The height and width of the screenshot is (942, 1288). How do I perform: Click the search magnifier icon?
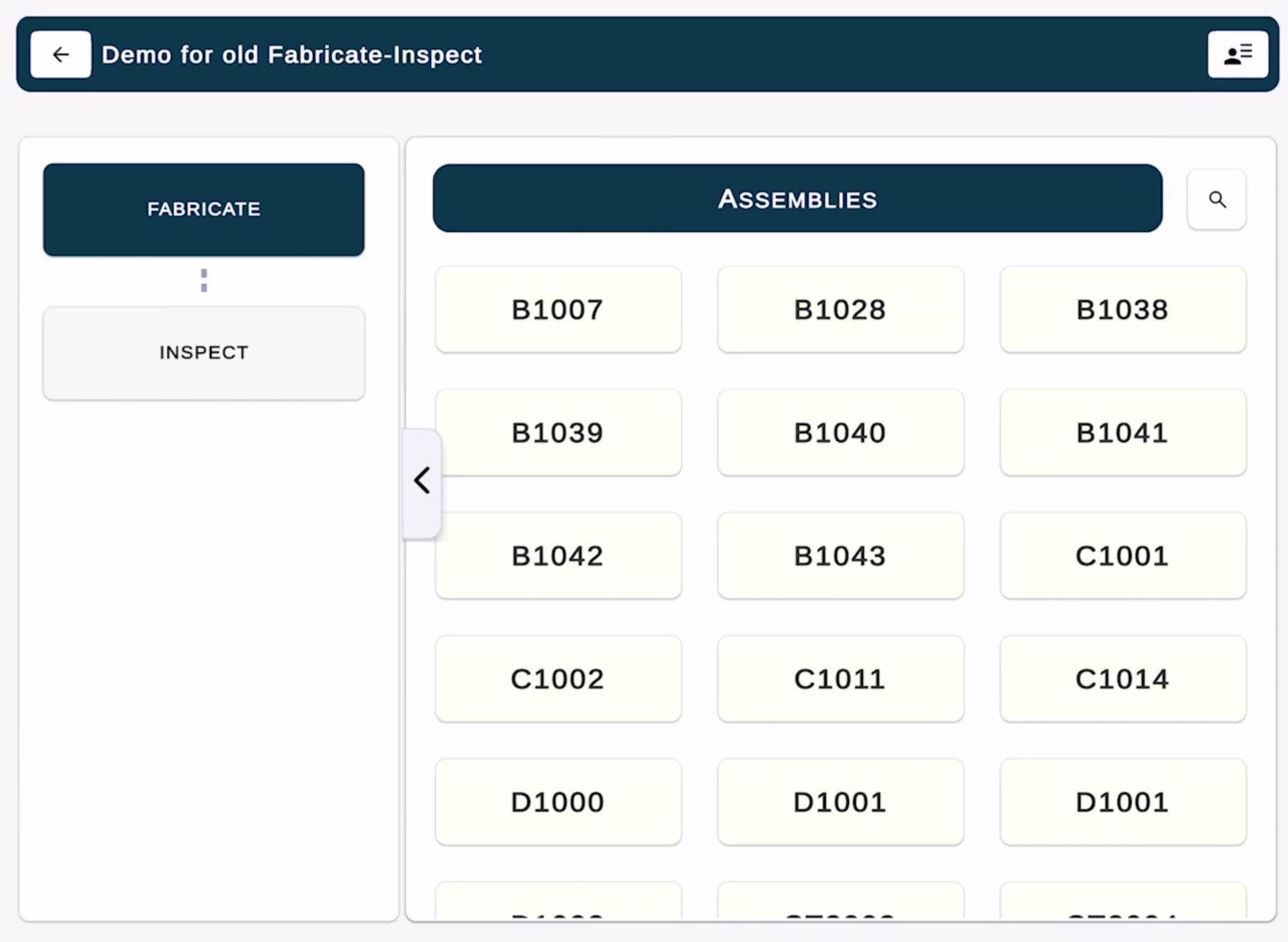[1216, 200]
